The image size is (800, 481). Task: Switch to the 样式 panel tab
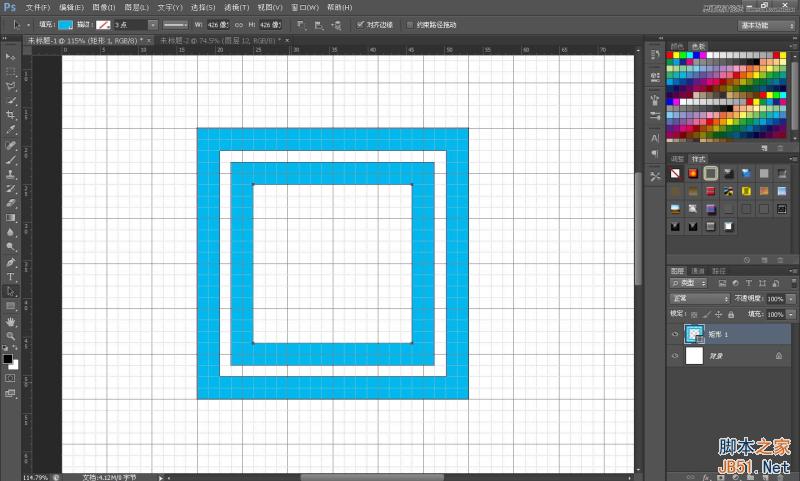(698, 159)
